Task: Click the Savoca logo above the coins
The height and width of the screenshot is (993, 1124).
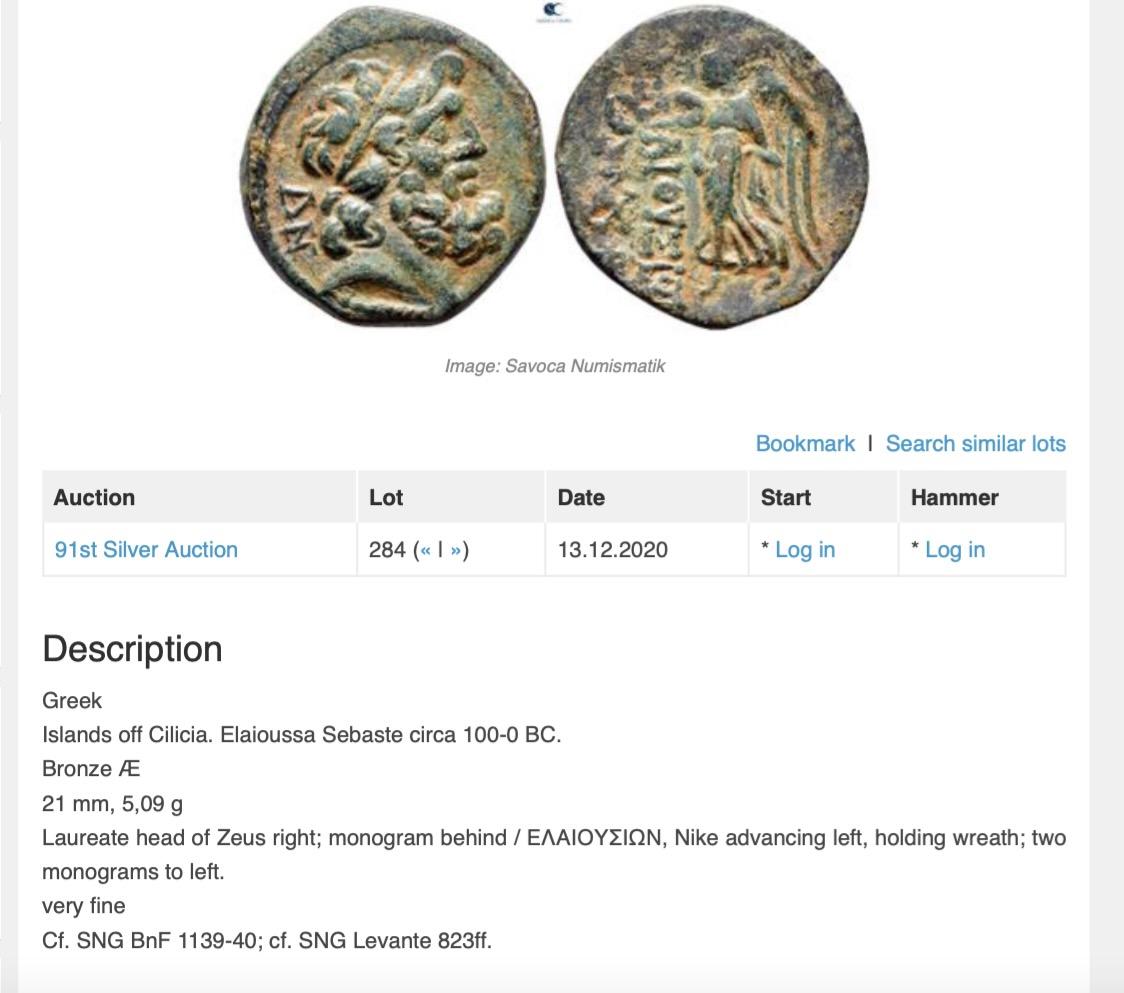Action: (x=554, y=12)
